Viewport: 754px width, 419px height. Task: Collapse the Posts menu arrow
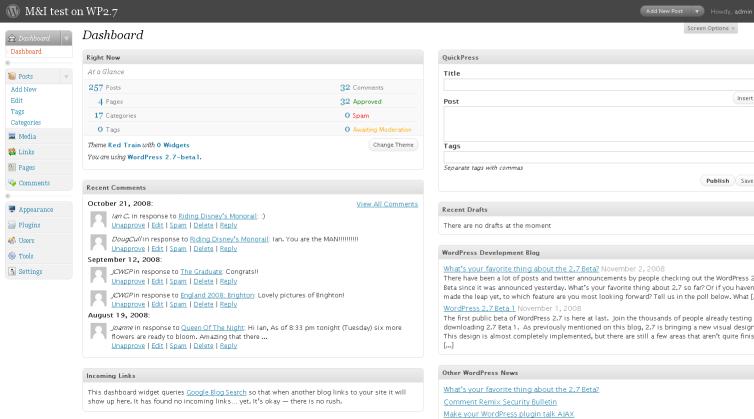click(x=66, y=76)
